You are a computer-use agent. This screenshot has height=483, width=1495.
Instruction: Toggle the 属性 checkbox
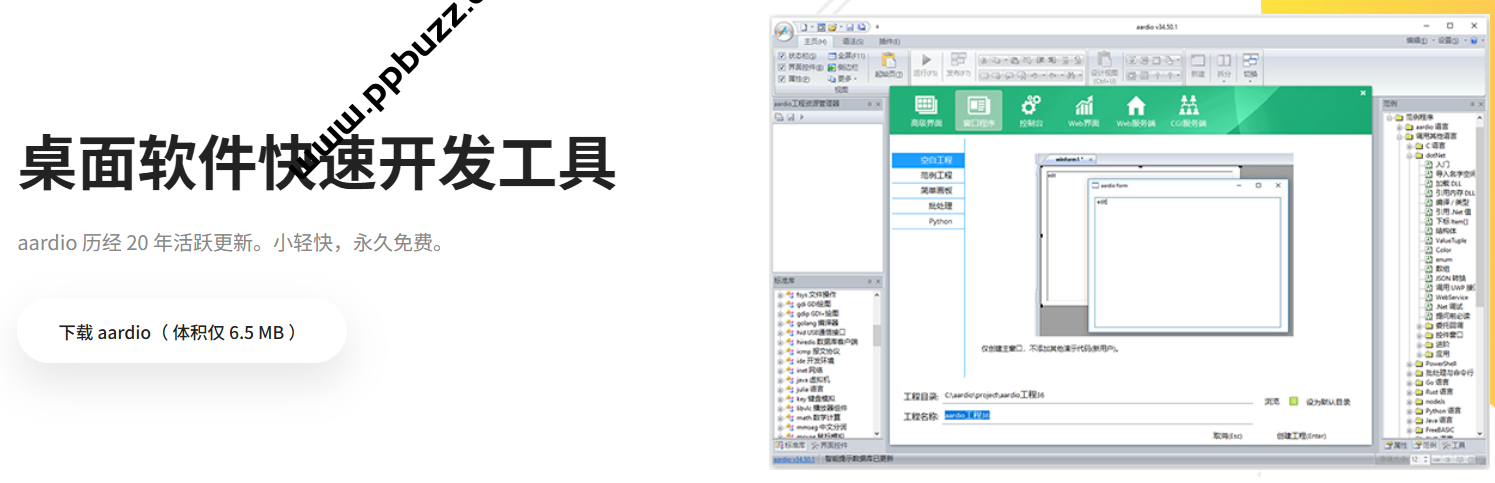(x=782, y=78)
